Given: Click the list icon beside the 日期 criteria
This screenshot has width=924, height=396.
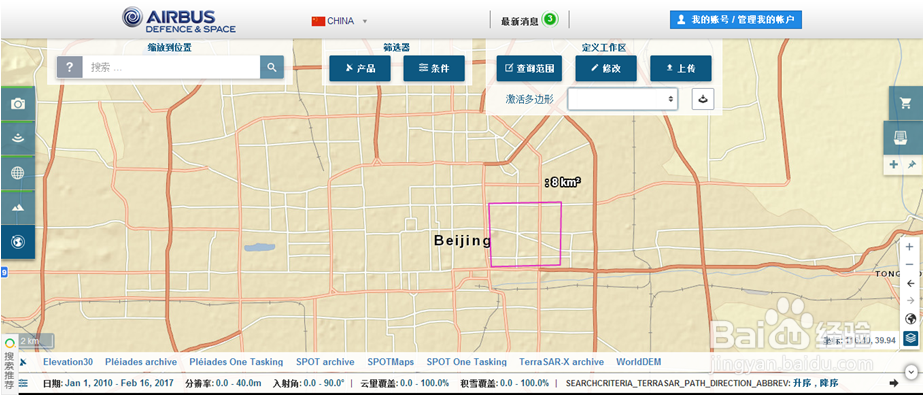Looking at the screenshot, I should [23, 383].
